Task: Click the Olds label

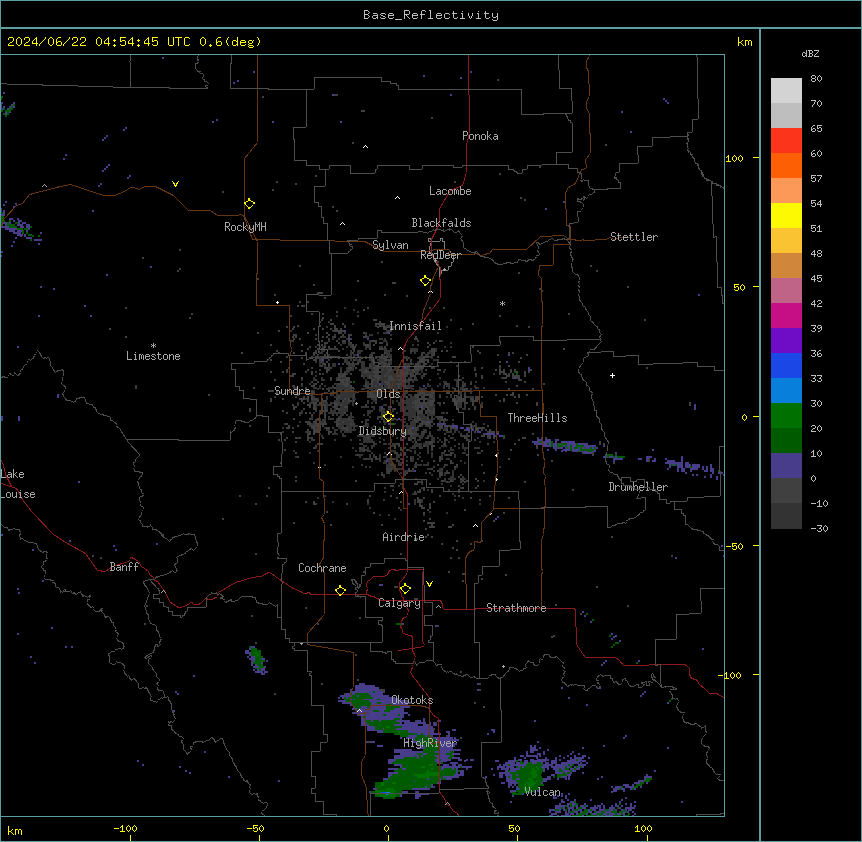Action: [388, 394]
